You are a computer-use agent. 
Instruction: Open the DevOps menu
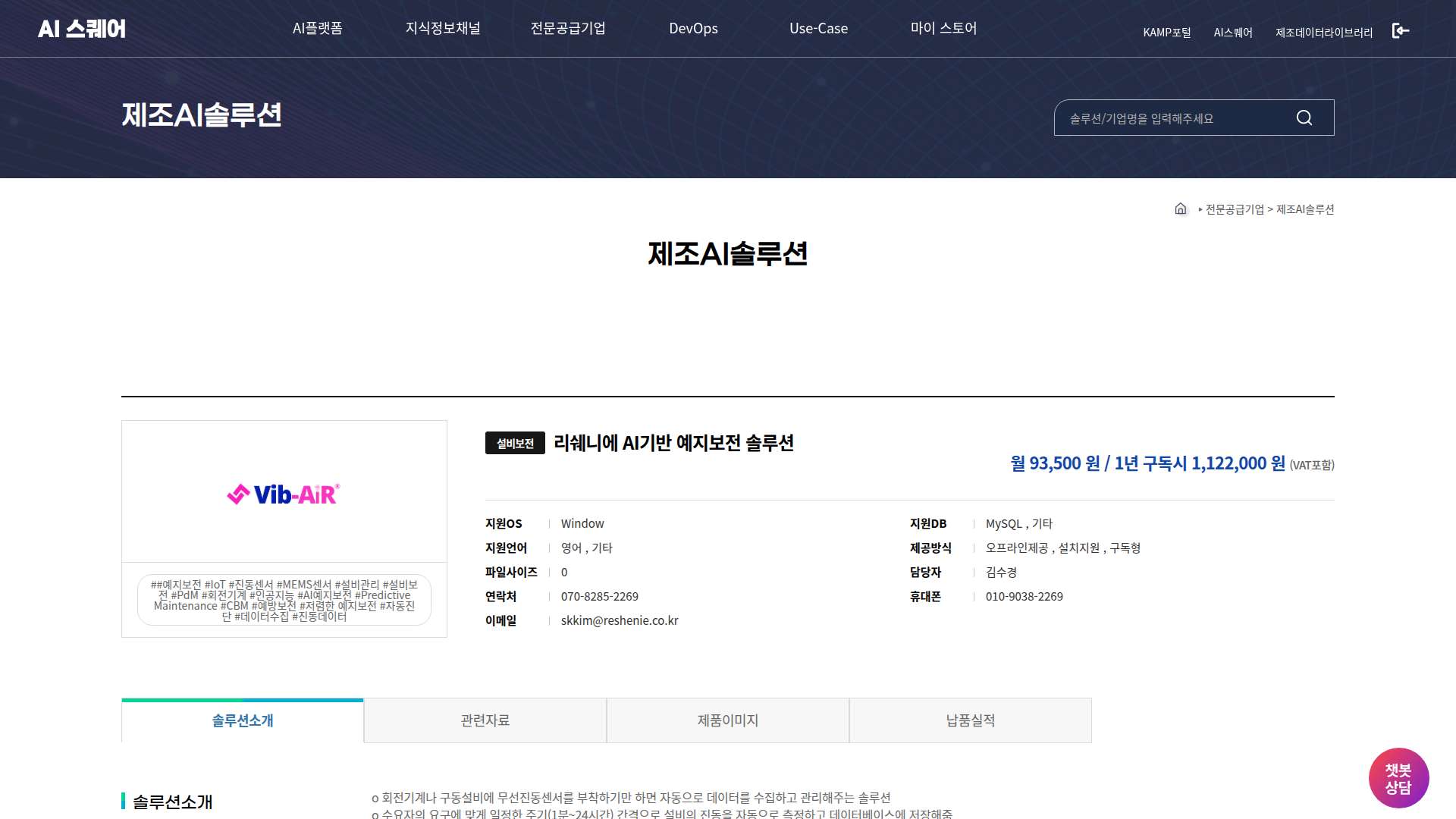tap(693, 28)
